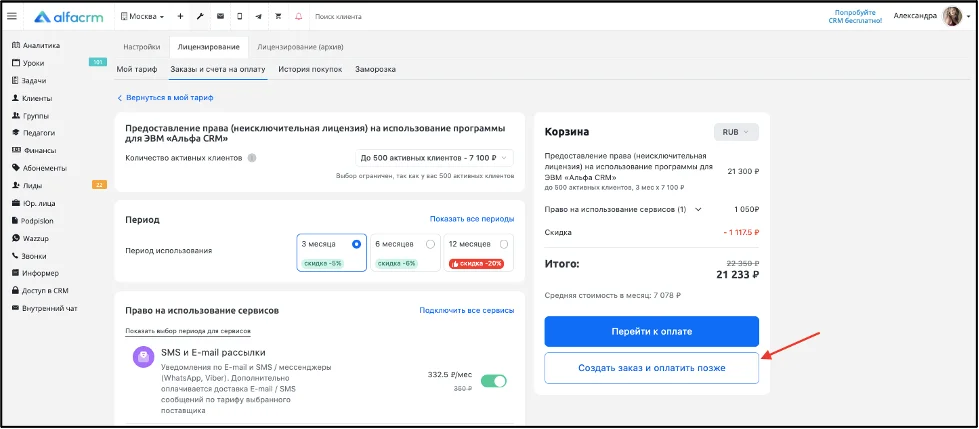This screenshot has height=429, width=979.
Task: Open Заказы и счета на оплату subtab
Action: click(218, 69)
